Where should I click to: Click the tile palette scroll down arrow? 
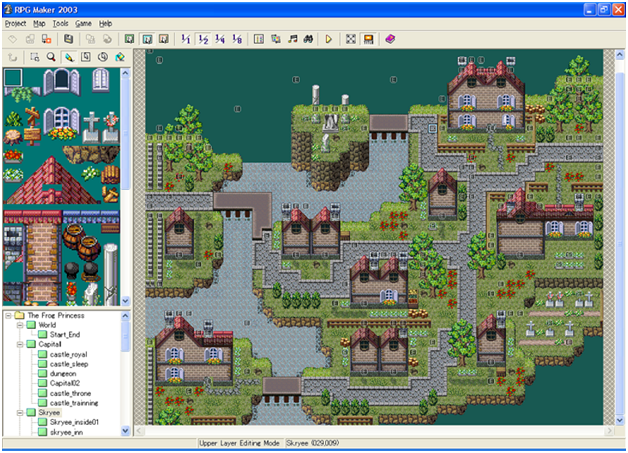(x=125, y=301)
